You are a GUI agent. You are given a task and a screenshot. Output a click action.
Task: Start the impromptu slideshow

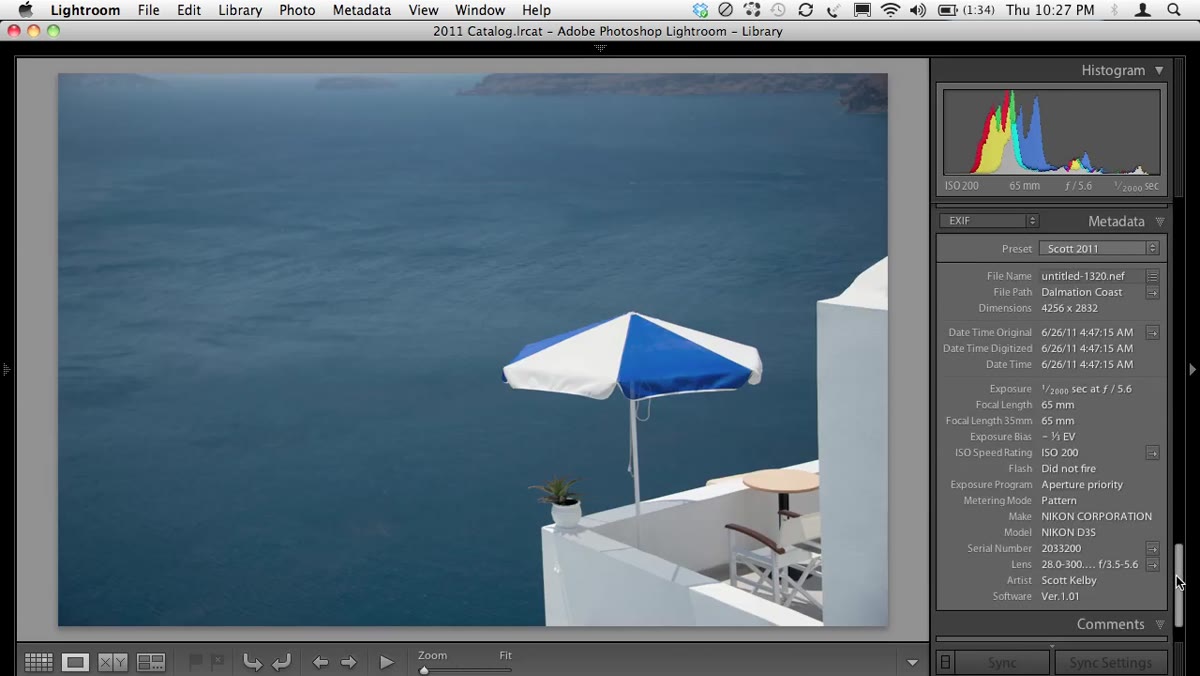[386, 662]
